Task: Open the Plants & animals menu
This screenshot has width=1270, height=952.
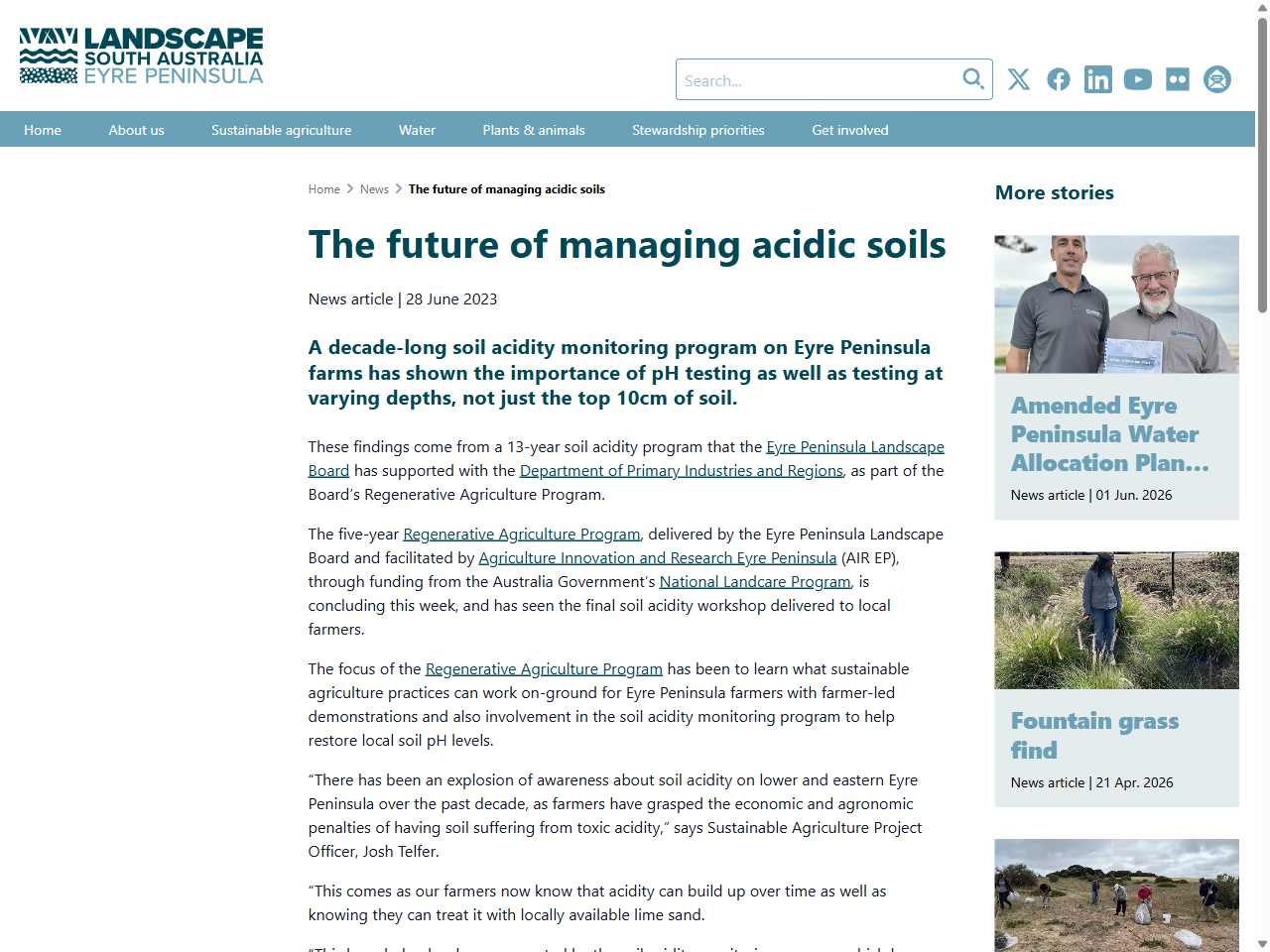Action: [534, 130]
